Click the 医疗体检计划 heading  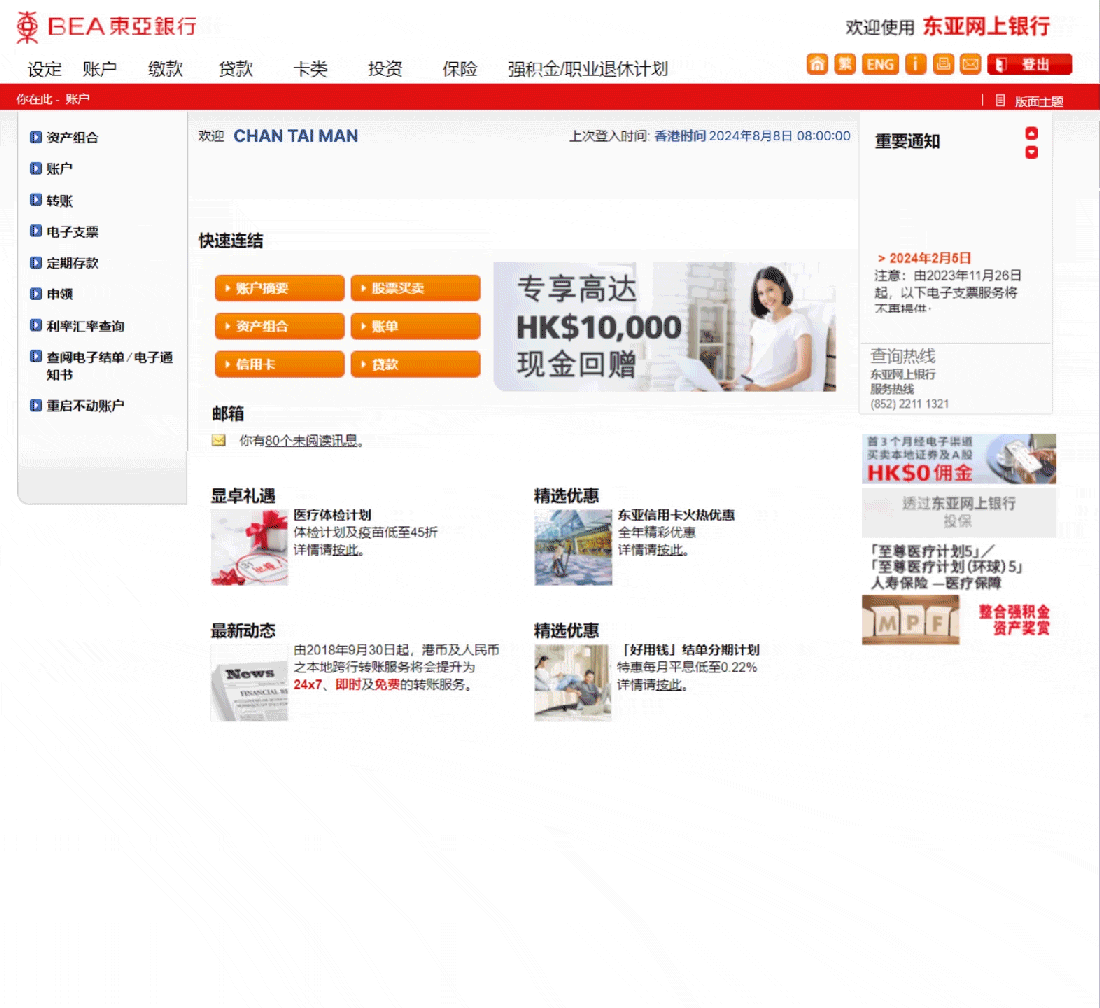coord(333,515)
